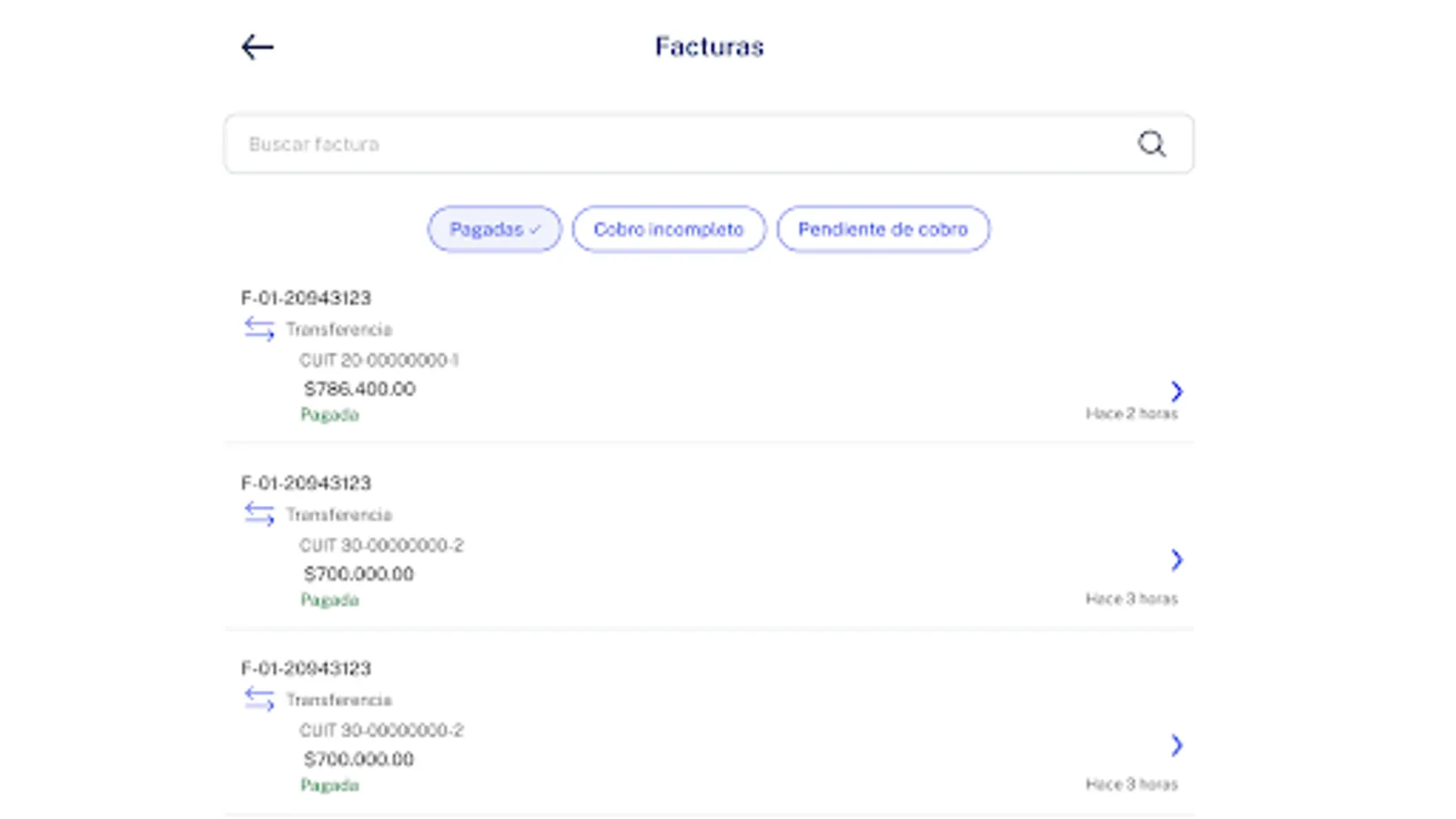Click the transfer arrows icon on first invoice
The image size is (1456, 819).
pyautogui.click(x=259, y=330)
